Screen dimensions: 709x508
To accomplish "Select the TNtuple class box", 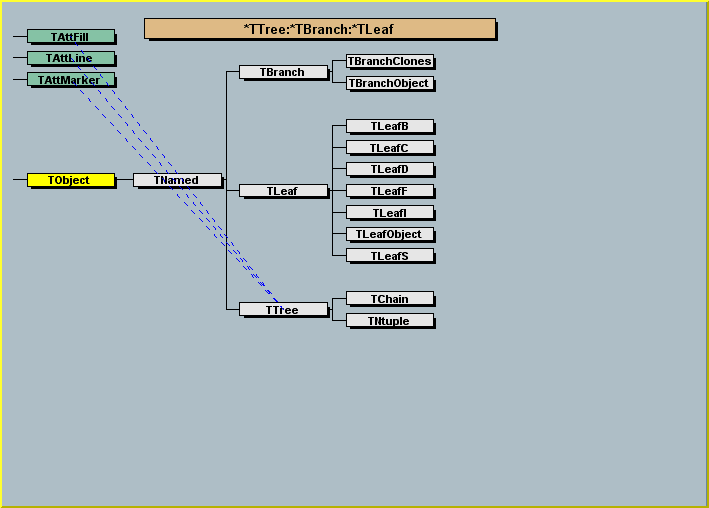I will (x=390, y=321).
